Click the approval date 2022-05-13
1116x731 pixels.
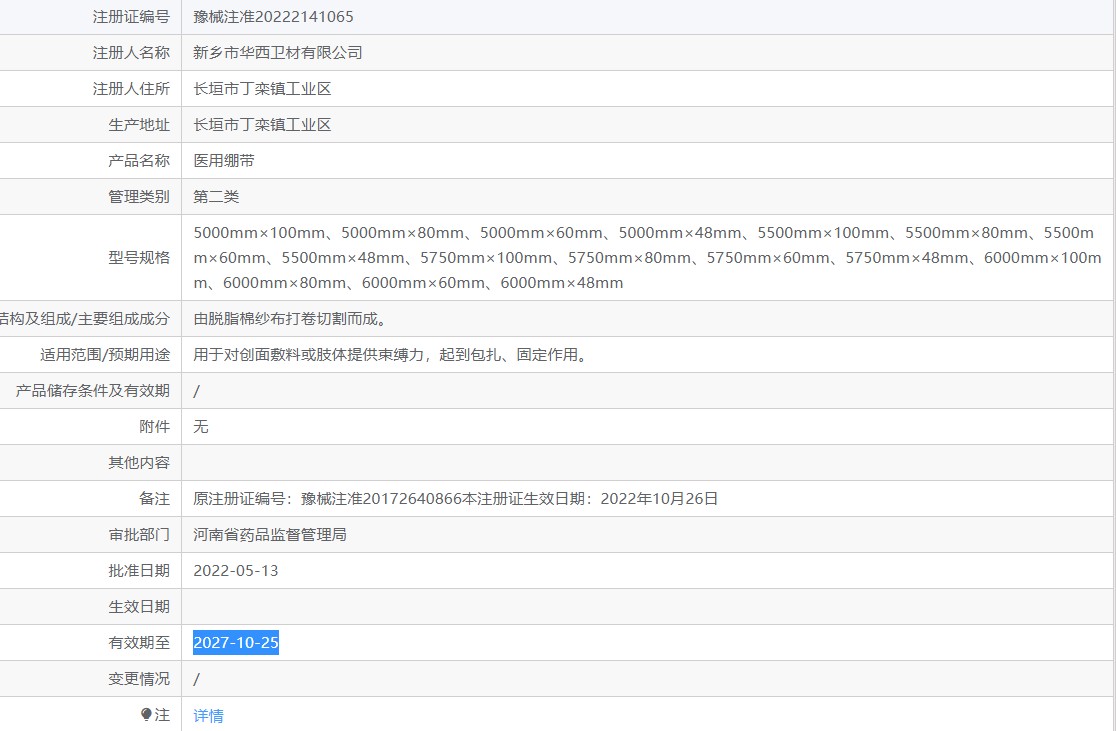[x=236, y=571]
